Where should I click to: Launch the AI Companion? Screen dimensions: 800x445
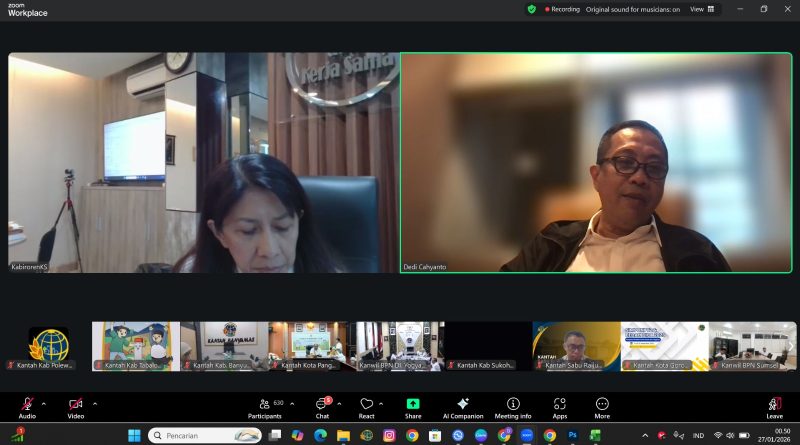[x=463, y=407]
